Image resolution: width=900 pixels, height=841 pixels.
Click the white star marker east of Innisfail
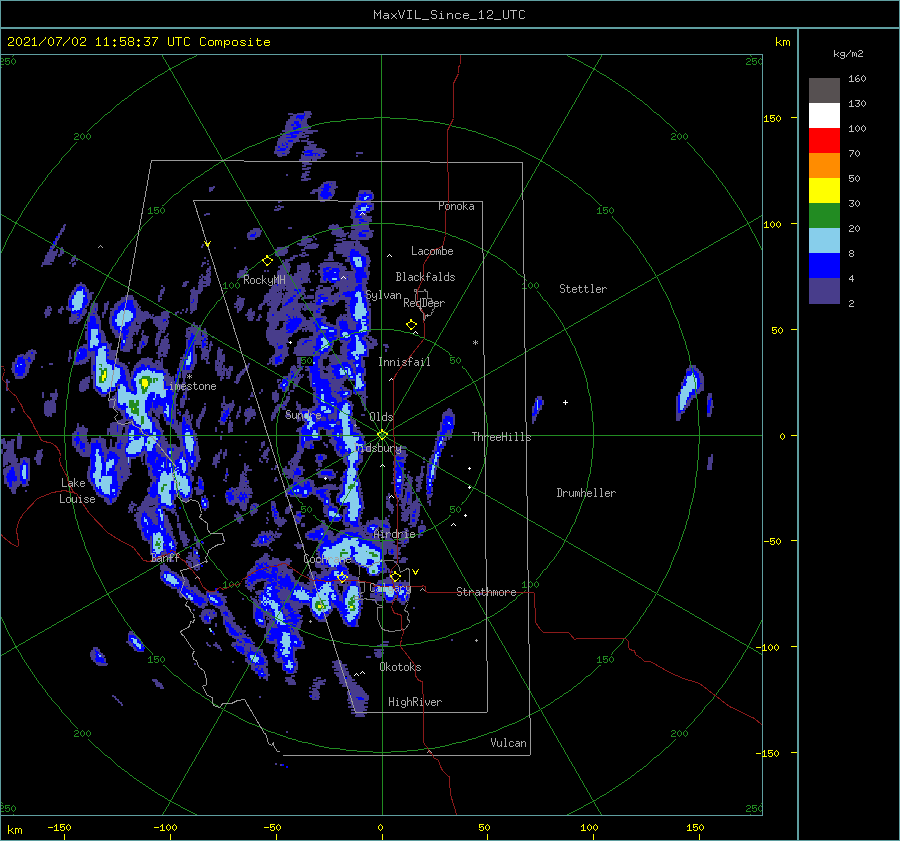pos(475,343)
